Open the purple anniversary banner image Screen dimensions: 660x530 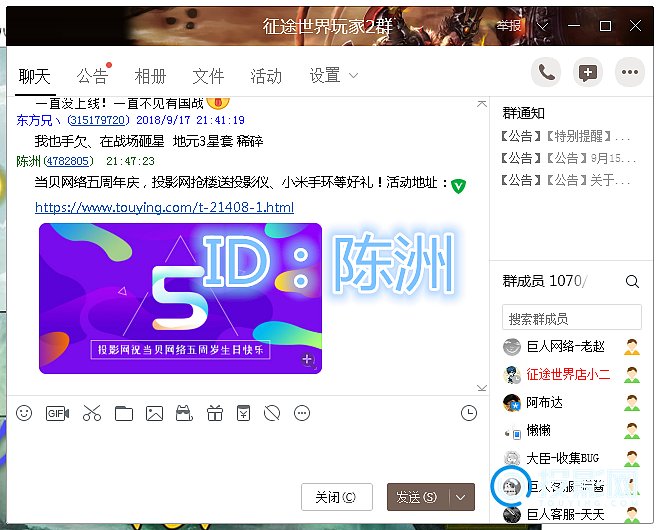click(x=180, y=298)
